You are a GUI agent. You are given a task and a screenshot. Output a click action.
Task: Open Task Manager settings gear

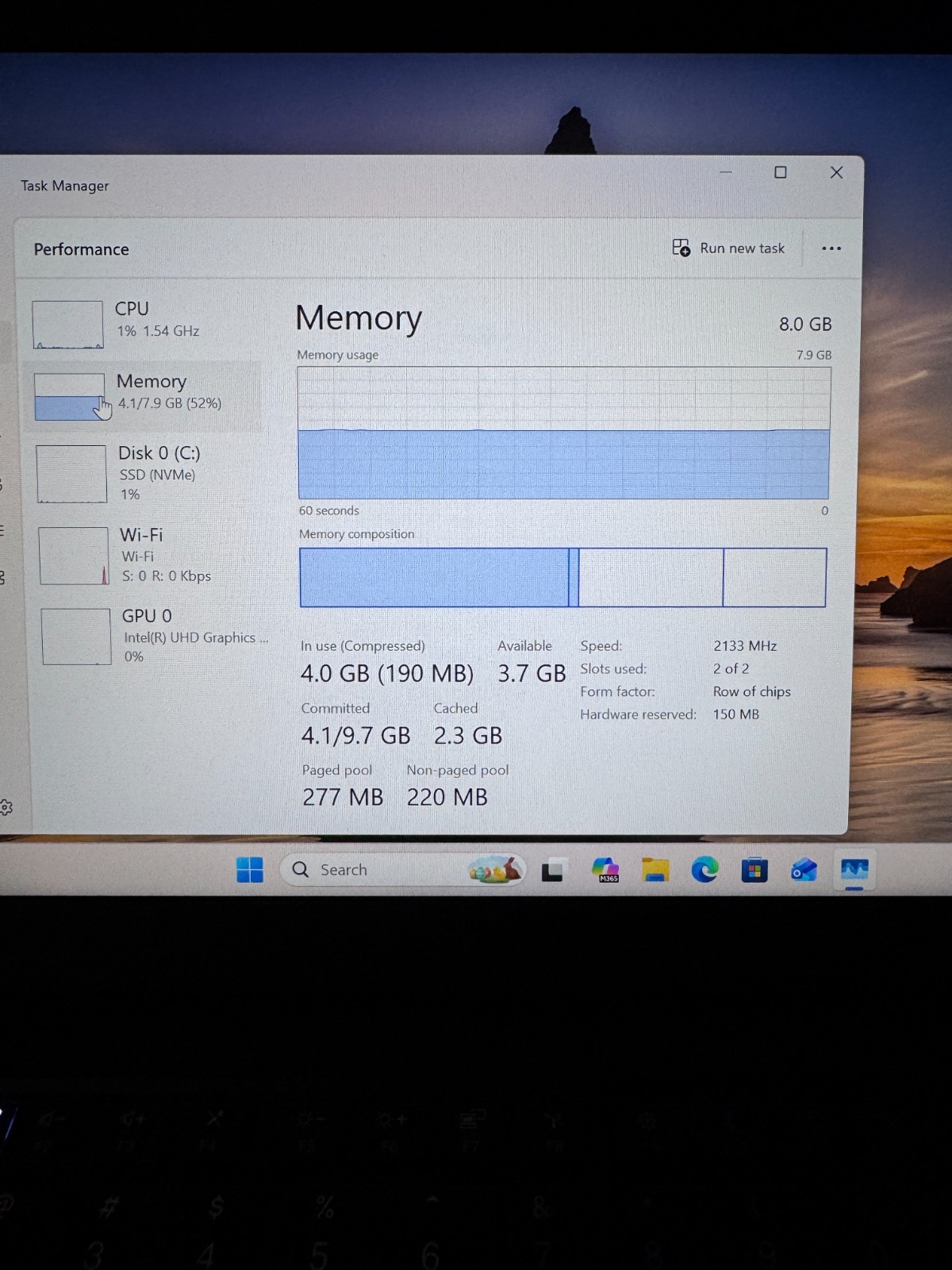click(6, 807)
